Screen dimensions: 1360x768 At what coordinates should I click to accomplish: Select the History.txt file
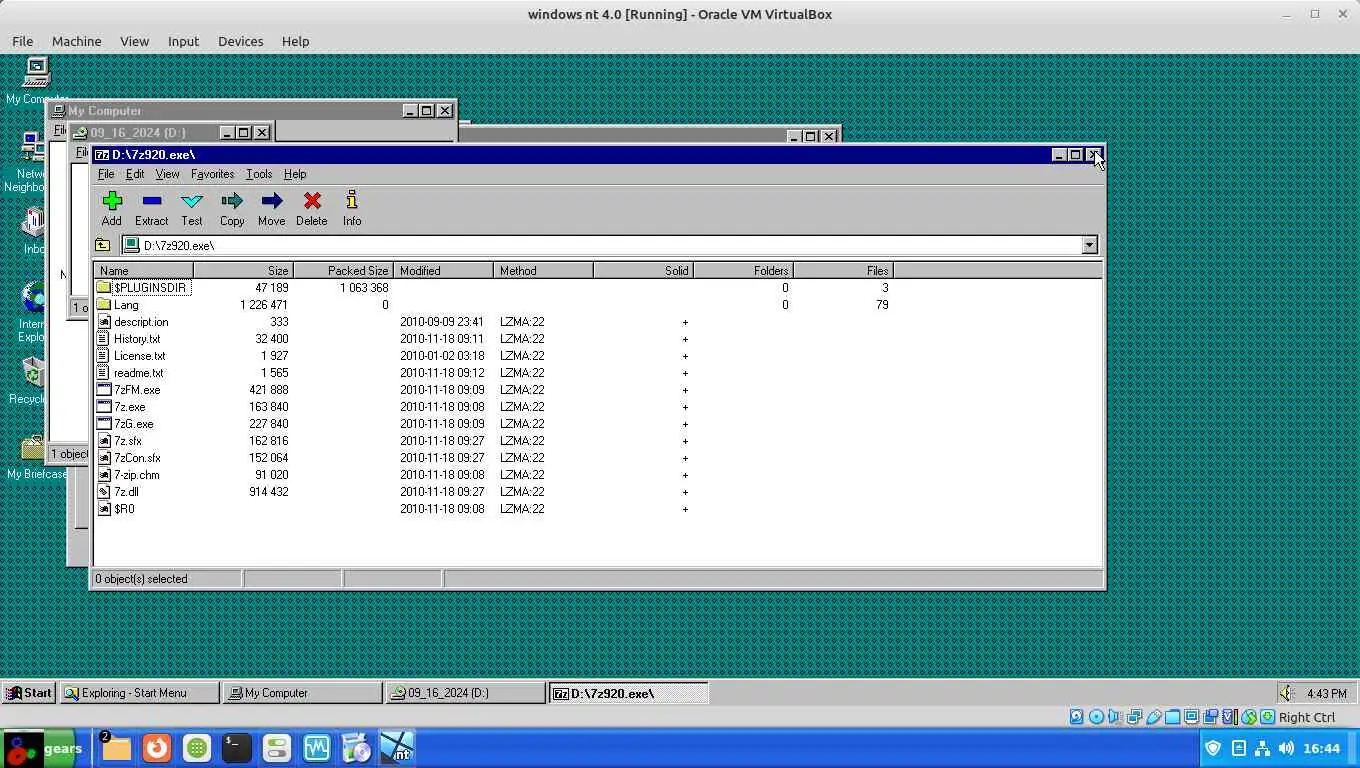(x=137, y=339)
